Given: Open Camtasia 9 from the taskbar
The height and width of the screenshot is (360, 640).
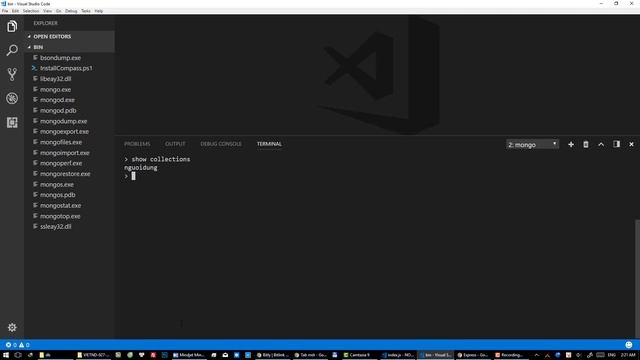Looking at the screenshot, I should tap(356, 355).
